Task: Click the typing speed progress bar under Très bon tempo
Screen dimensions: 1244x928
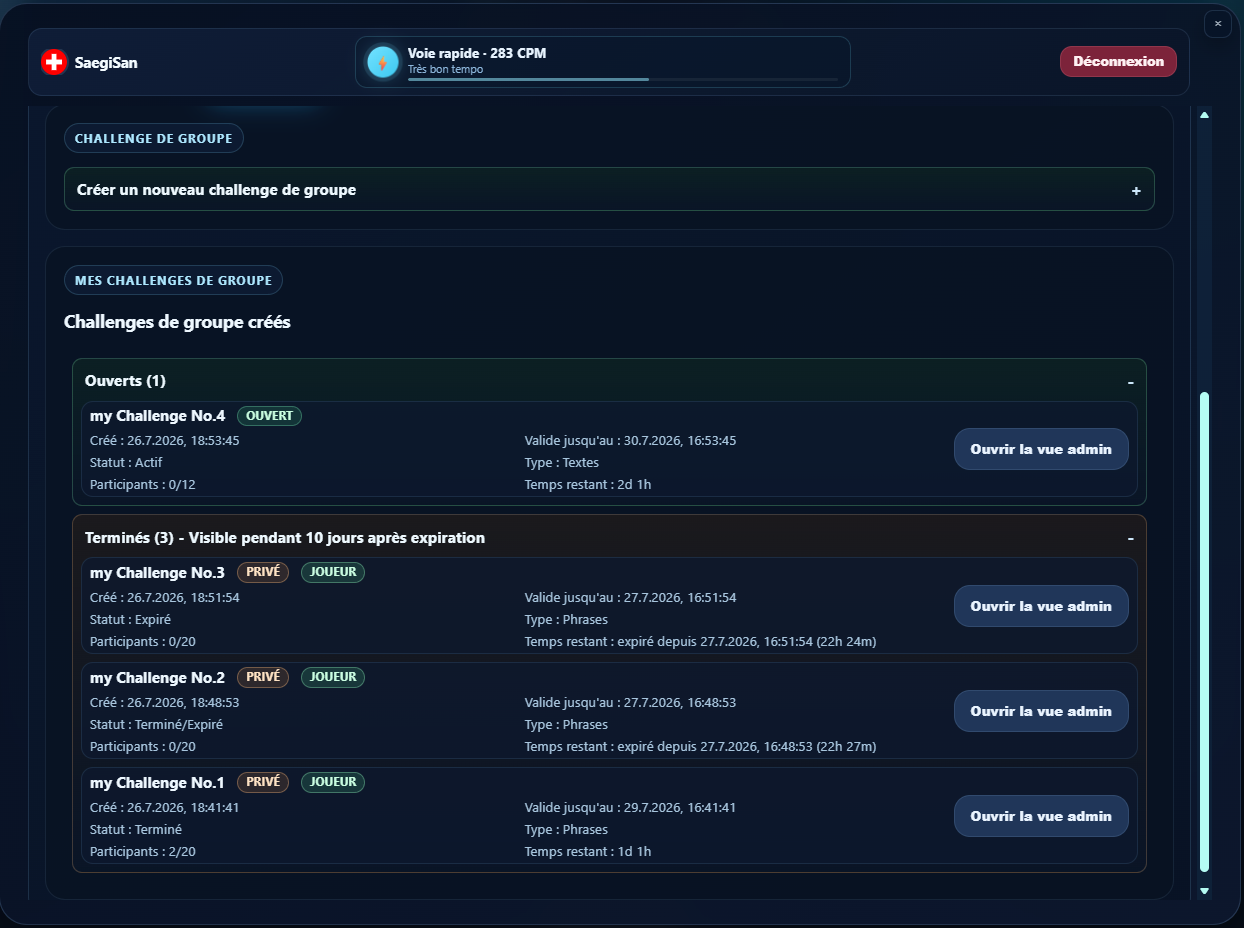Action: tap(623, 79)
